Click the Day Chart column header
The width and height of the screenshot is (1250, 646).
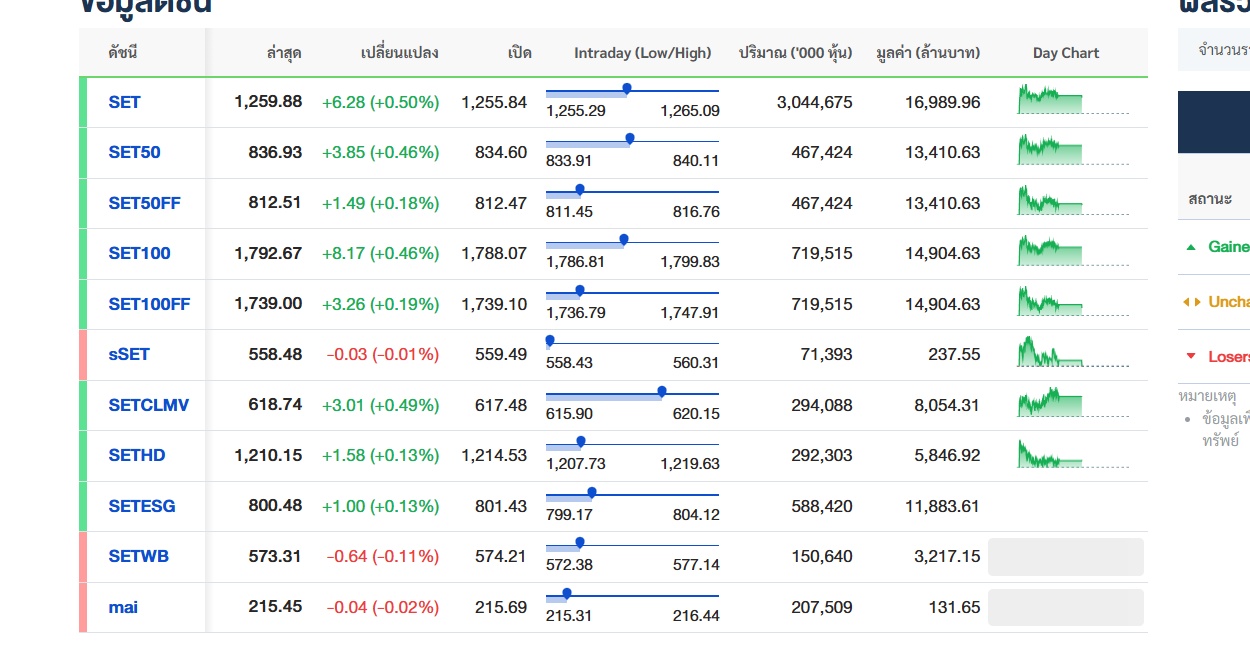coord(1065,53)
